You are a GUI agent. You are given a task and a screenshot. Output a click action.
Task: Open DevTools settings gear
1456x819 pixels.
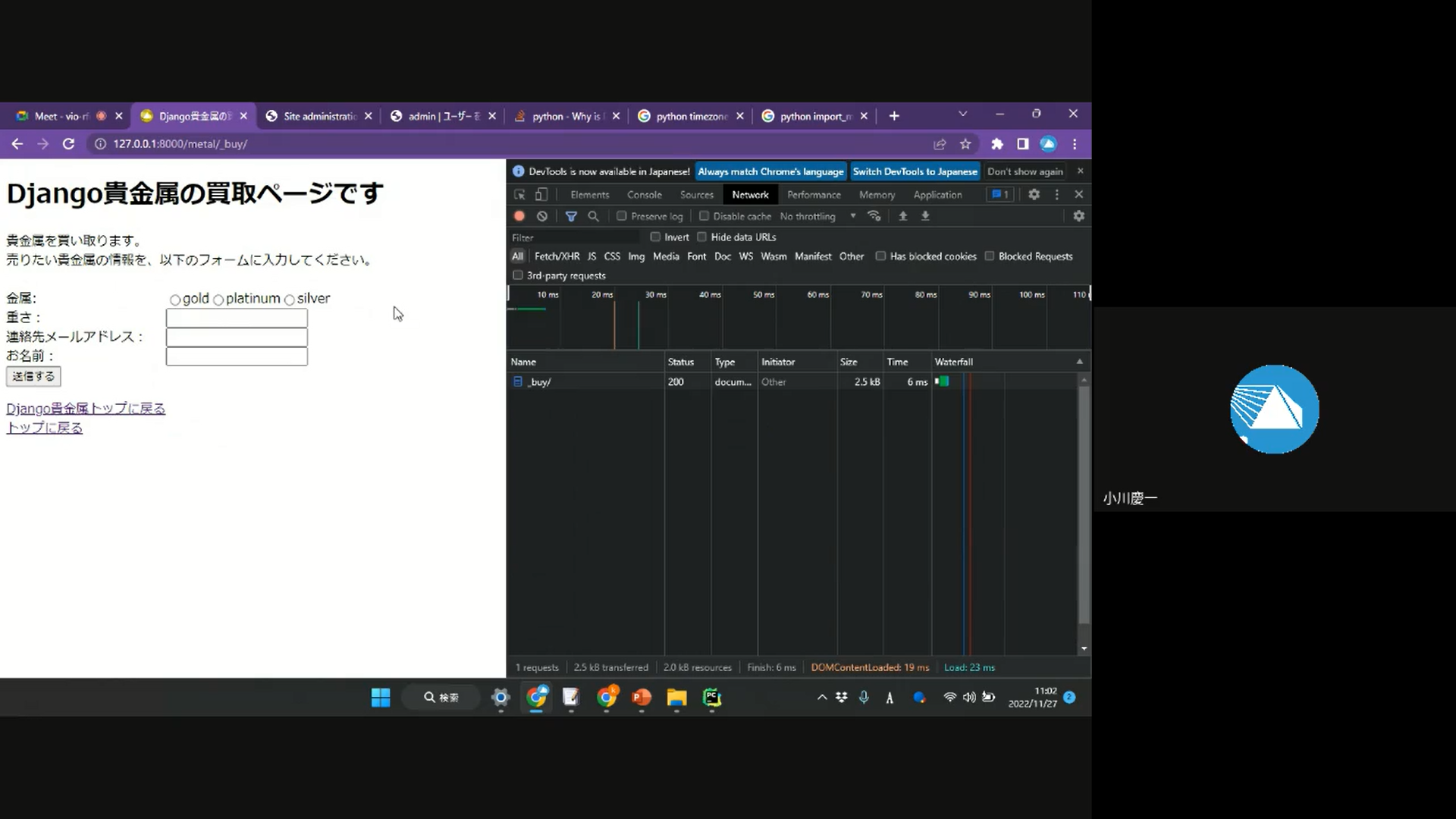tap(1034, 195)
